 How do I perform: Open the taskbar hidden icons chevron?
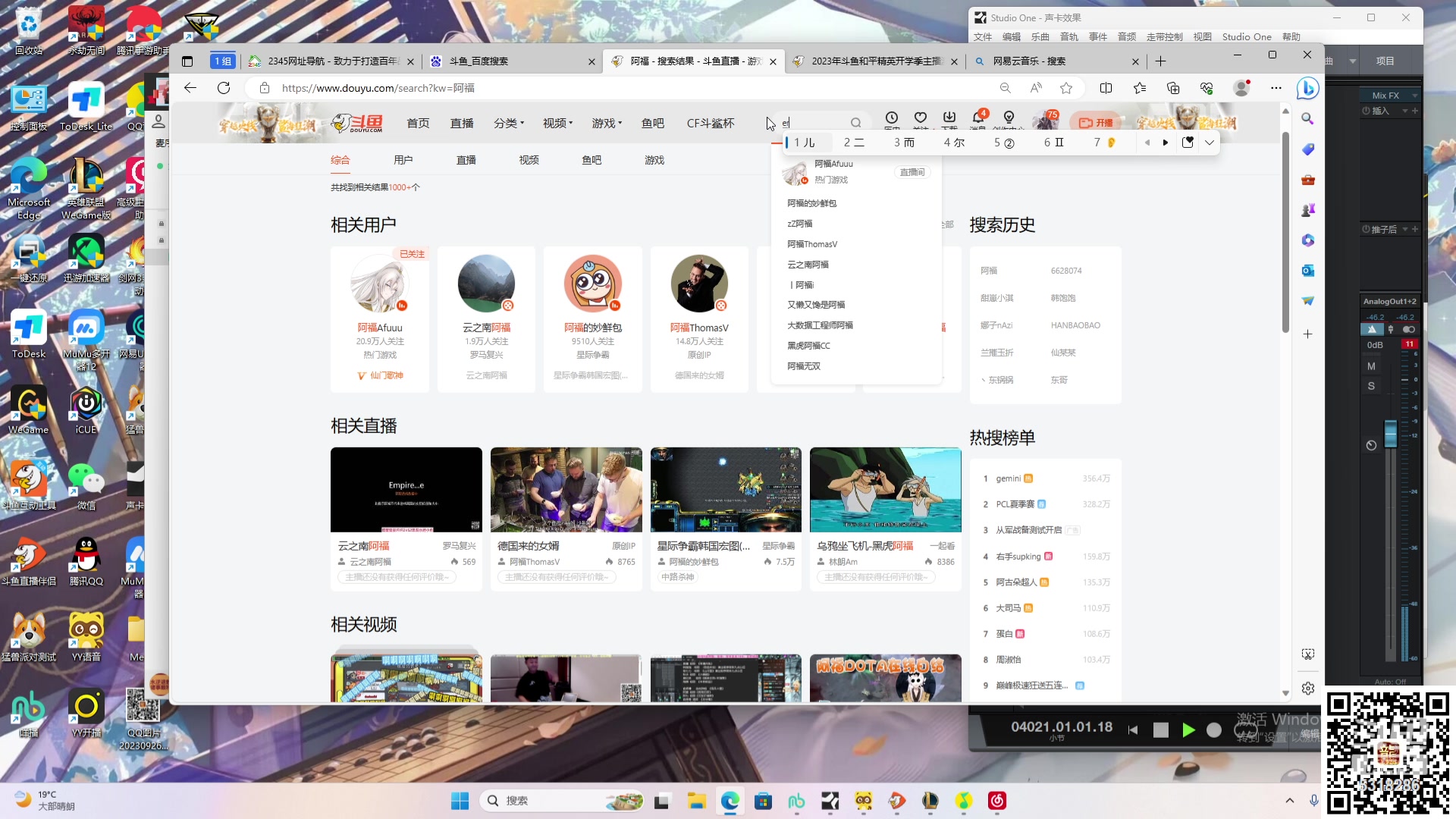point(1289,801)
